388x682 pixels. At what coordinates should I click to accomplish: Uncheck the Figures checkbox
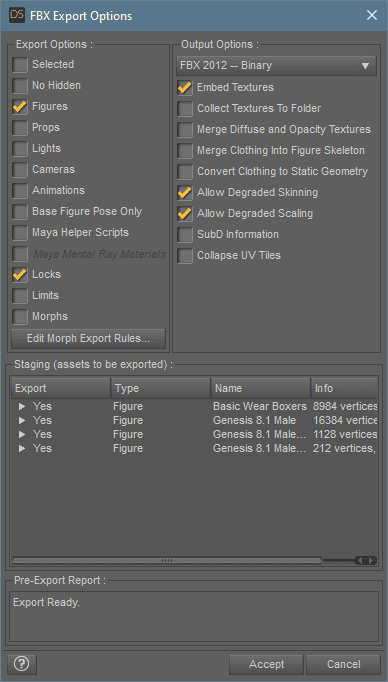[x=20, y=107]
